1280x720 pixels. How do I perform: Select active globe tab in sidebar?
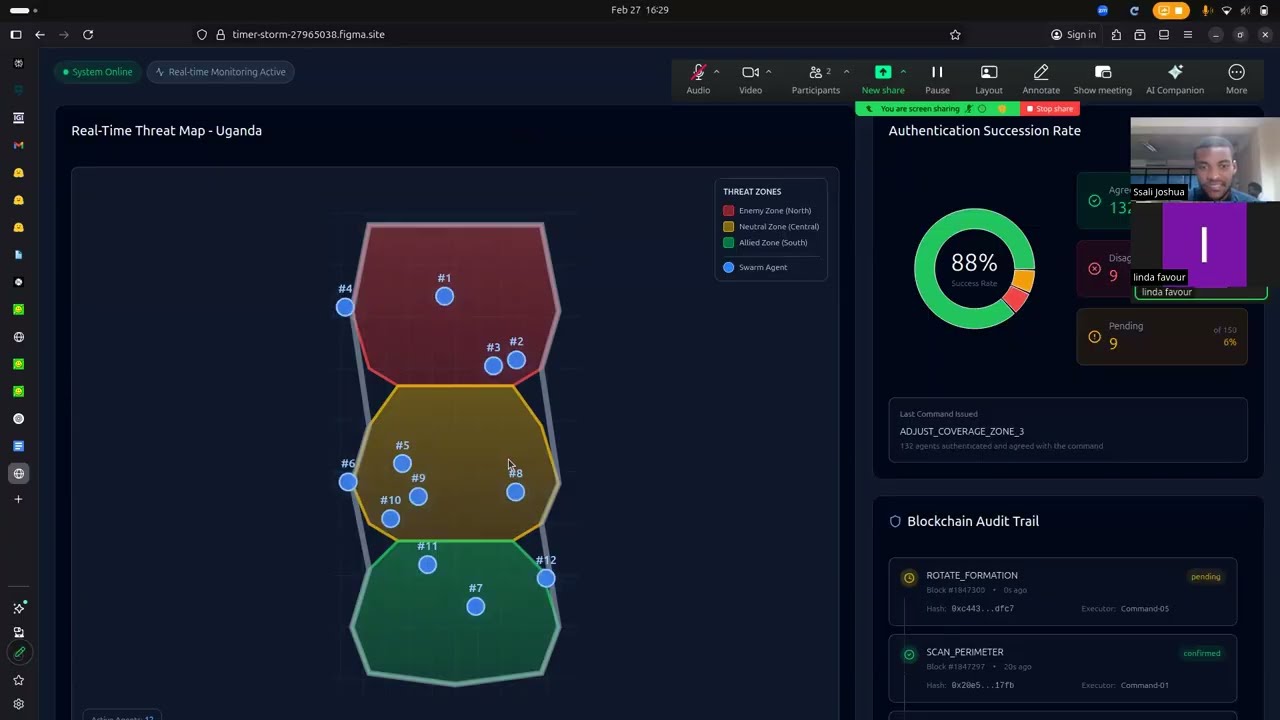[x=18, y=473]
